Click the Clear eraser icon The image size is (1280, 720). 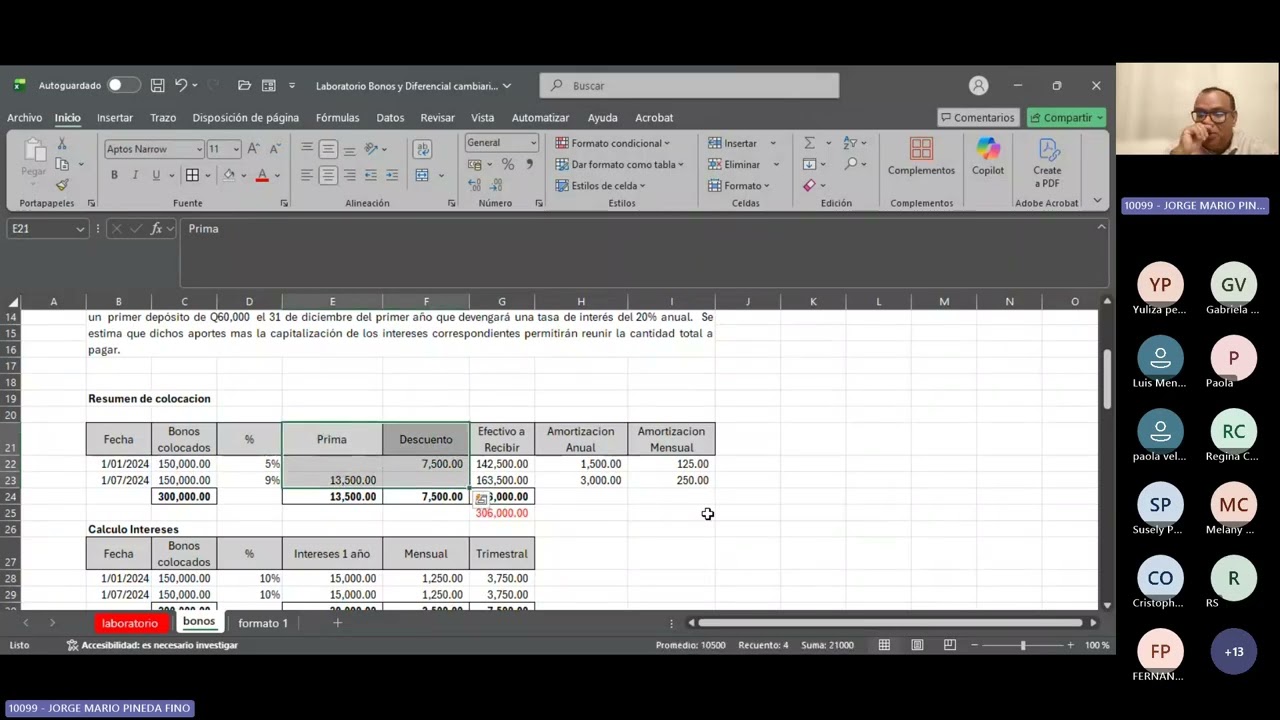809,185
